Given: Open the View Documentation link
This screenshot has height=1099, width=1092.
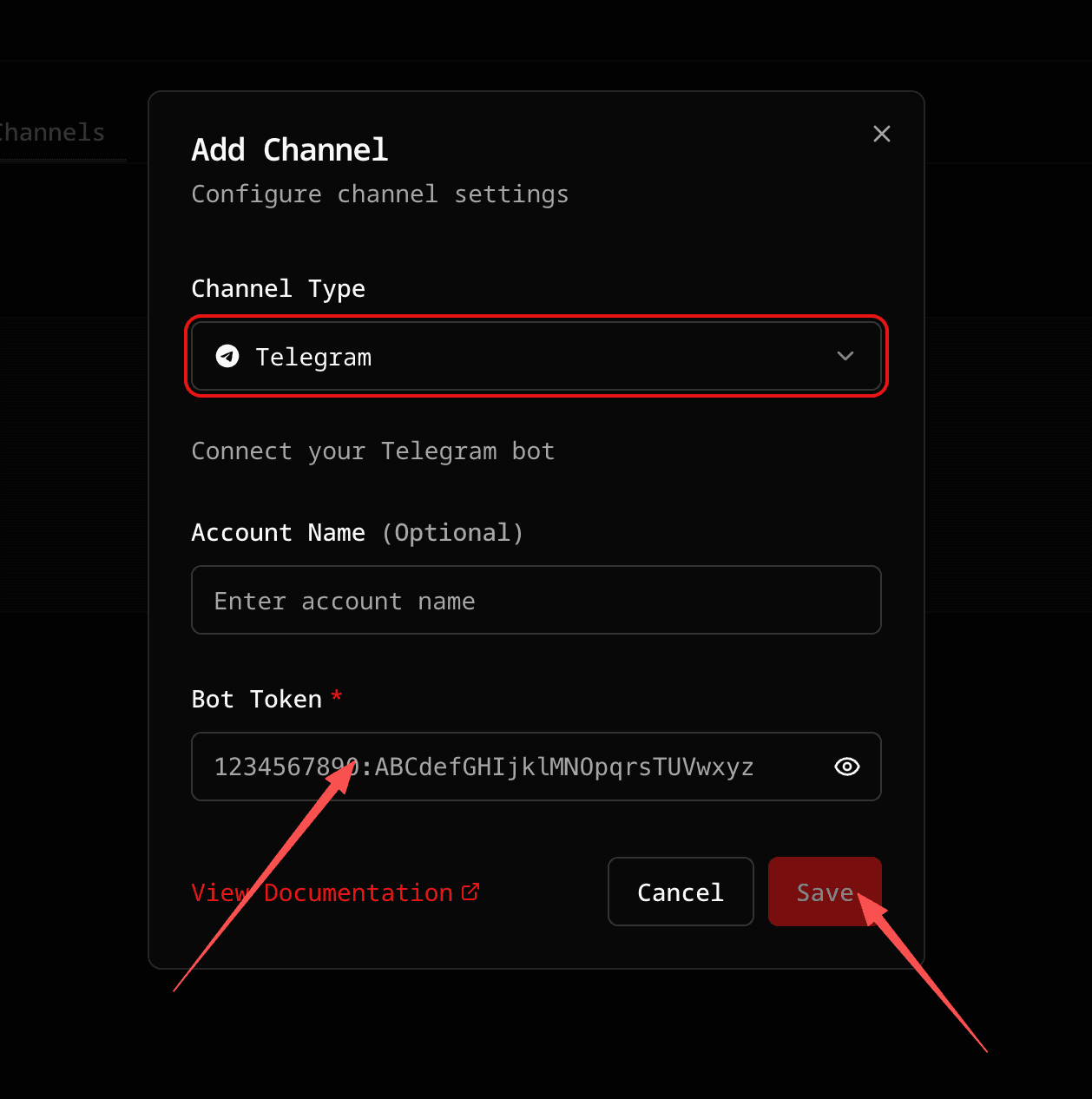Looking at the screenshot, I should (323, 892).
